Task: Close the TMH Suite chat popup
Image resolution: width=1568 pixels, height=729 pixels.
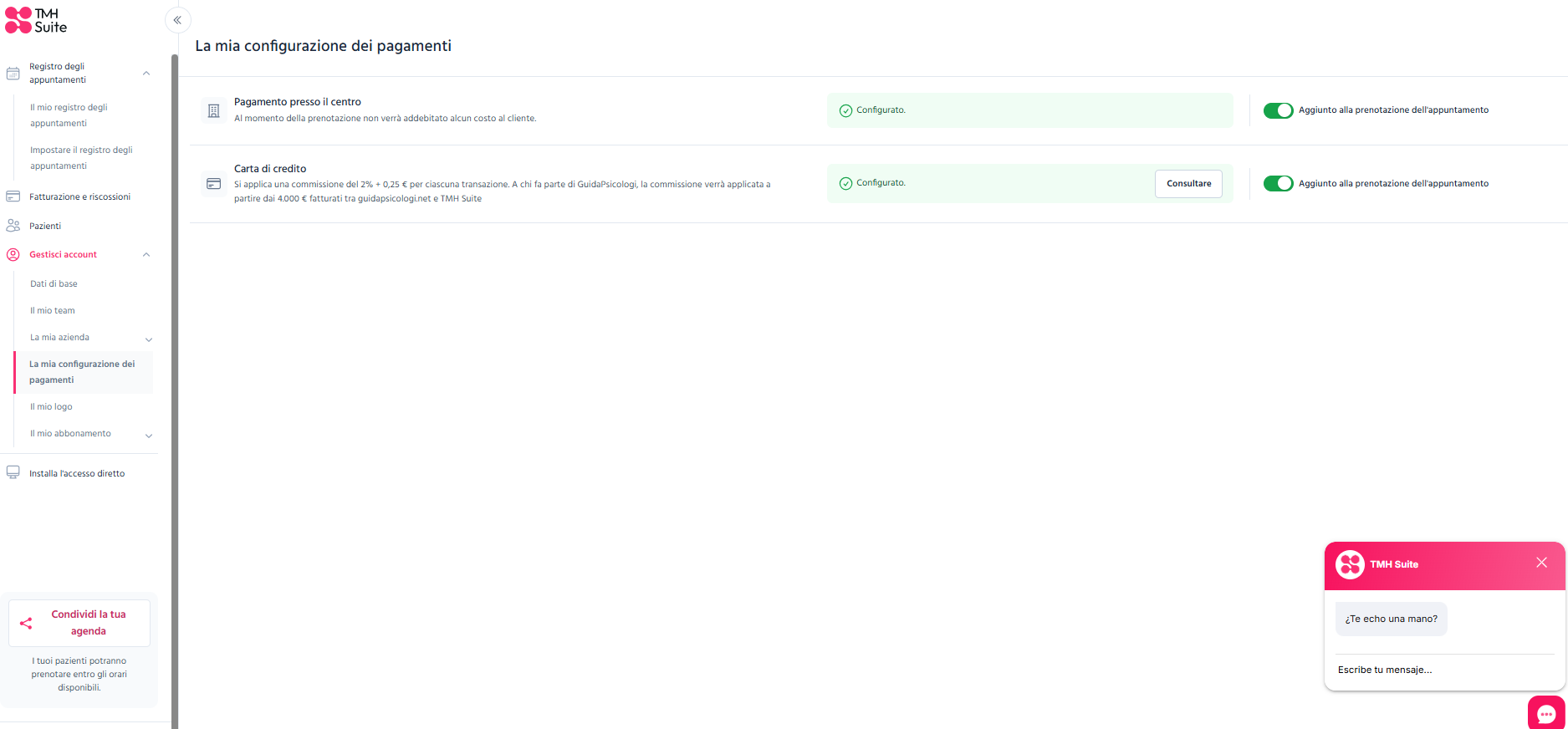Action: pos(1541,563)
